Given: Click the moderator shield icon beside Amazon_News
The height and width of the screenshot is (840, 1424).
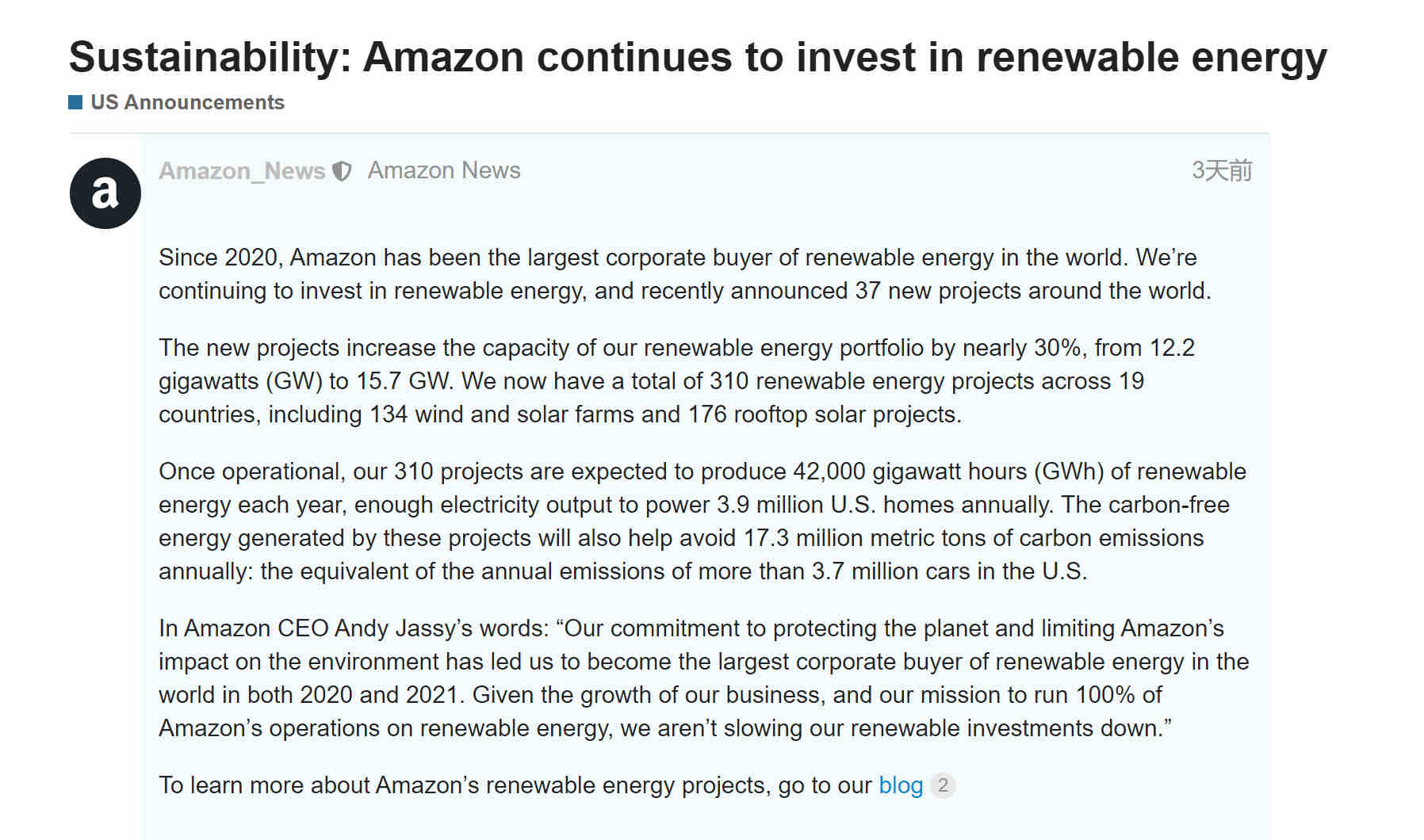Looking at the screenshot, I should pos(342,171).
